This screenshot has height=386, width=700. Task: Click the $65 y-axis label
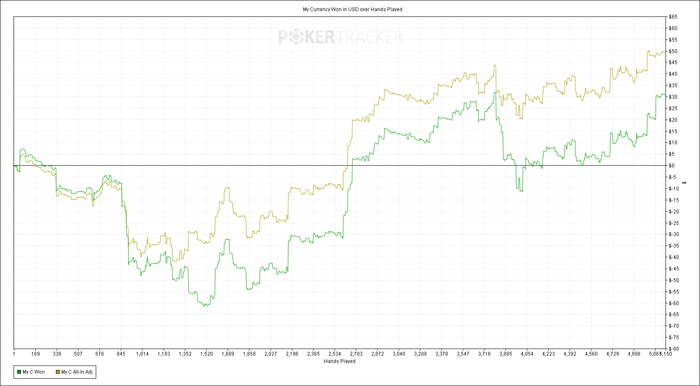point(674,17)
